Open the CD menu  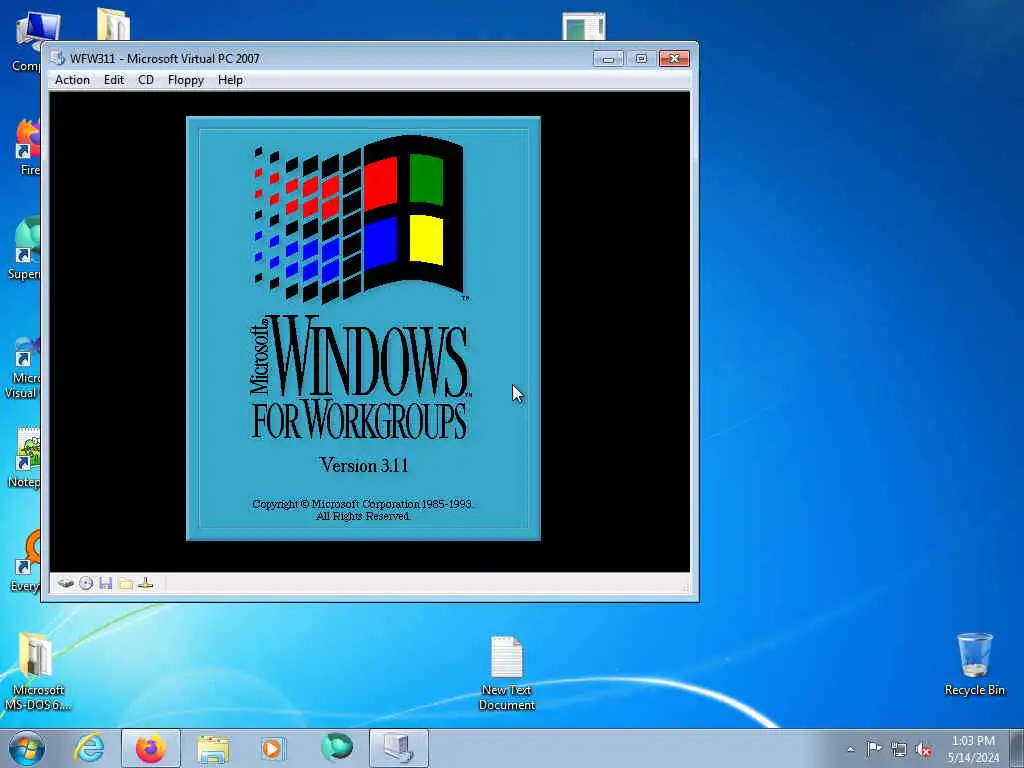pyautogui.click(x=146, y=80)
